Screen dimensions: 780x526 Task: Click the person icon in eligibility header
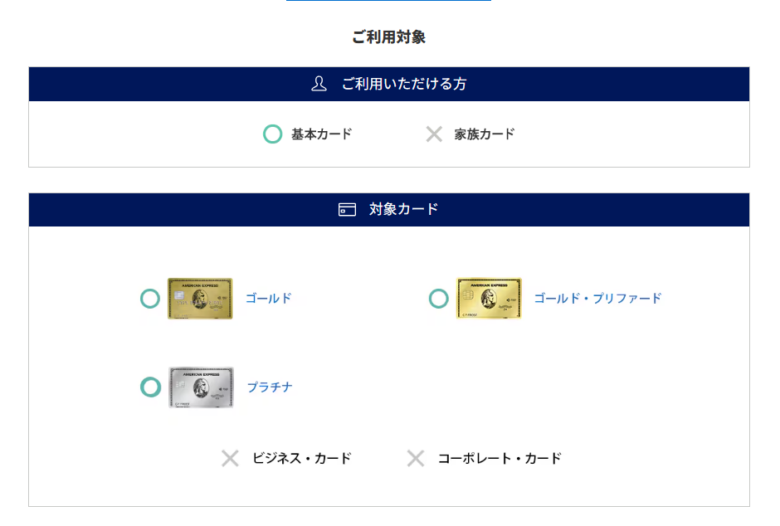click(319, 84)
